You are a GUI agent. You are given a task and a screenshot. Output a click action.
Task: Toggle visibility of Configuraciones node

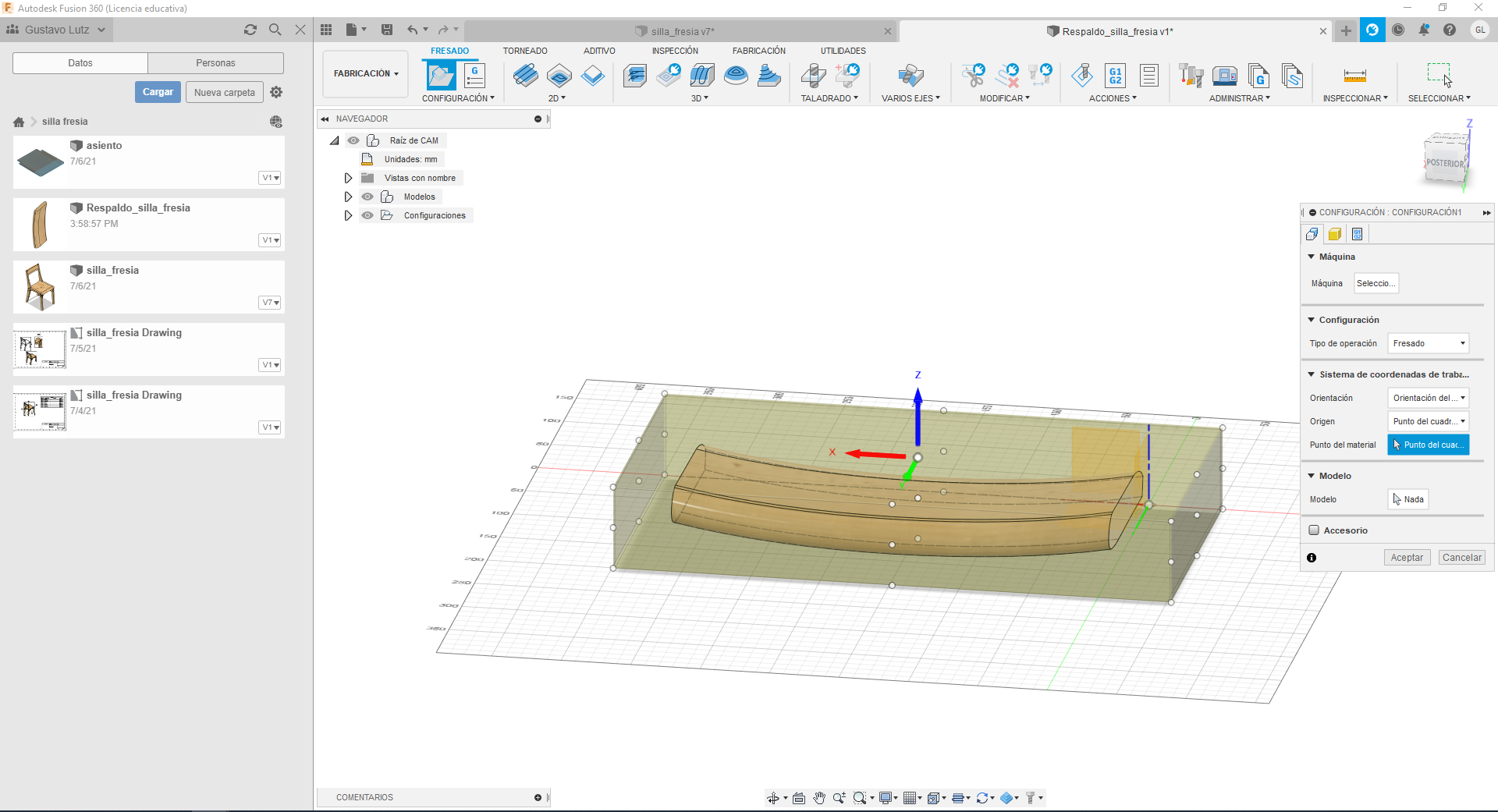[367, 215]
